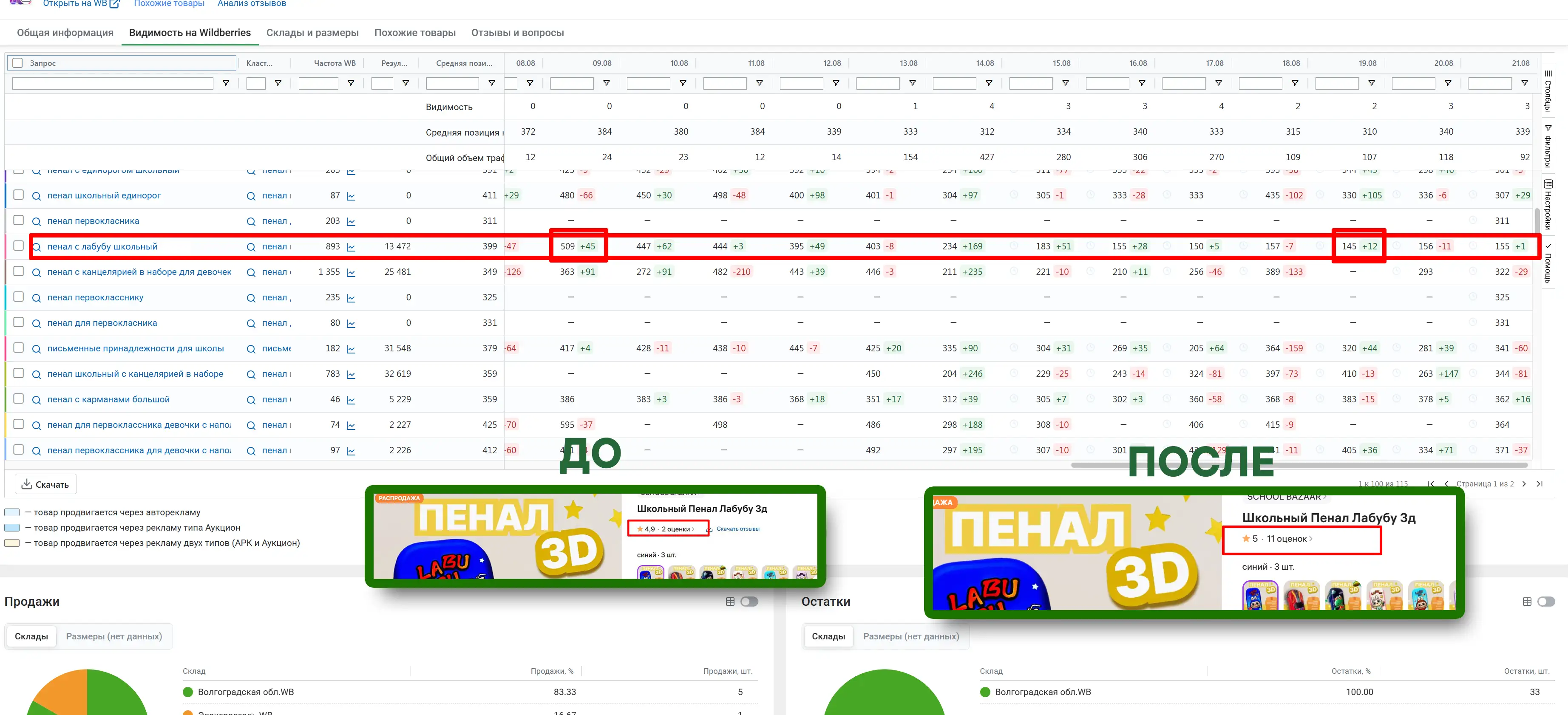Open the Анализ отзывов link
Image resolution: width=1568 pixels, height=715 pixels.
(251, 4)
